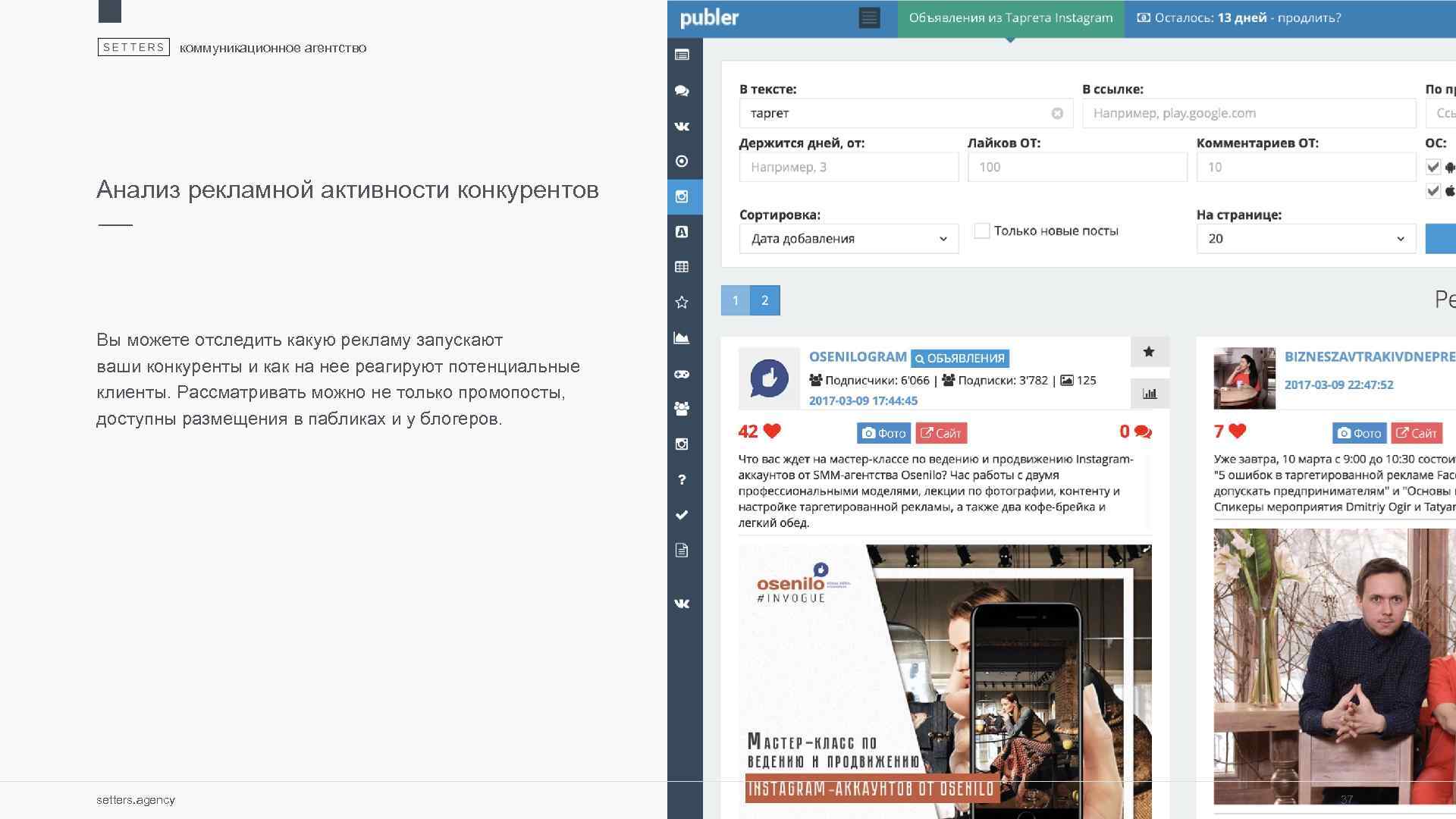
Task: Click the 'Сайт' button on OSENILOGRAM post
Action: [x=941, y=433]
